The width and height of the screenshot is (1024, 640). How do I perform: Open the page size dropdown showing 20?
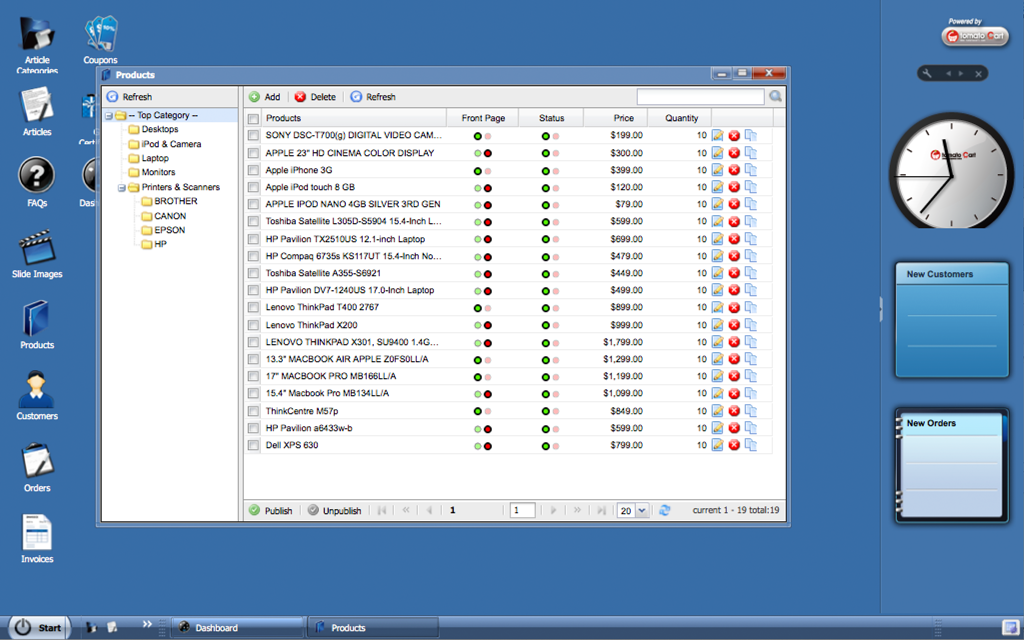641,510
